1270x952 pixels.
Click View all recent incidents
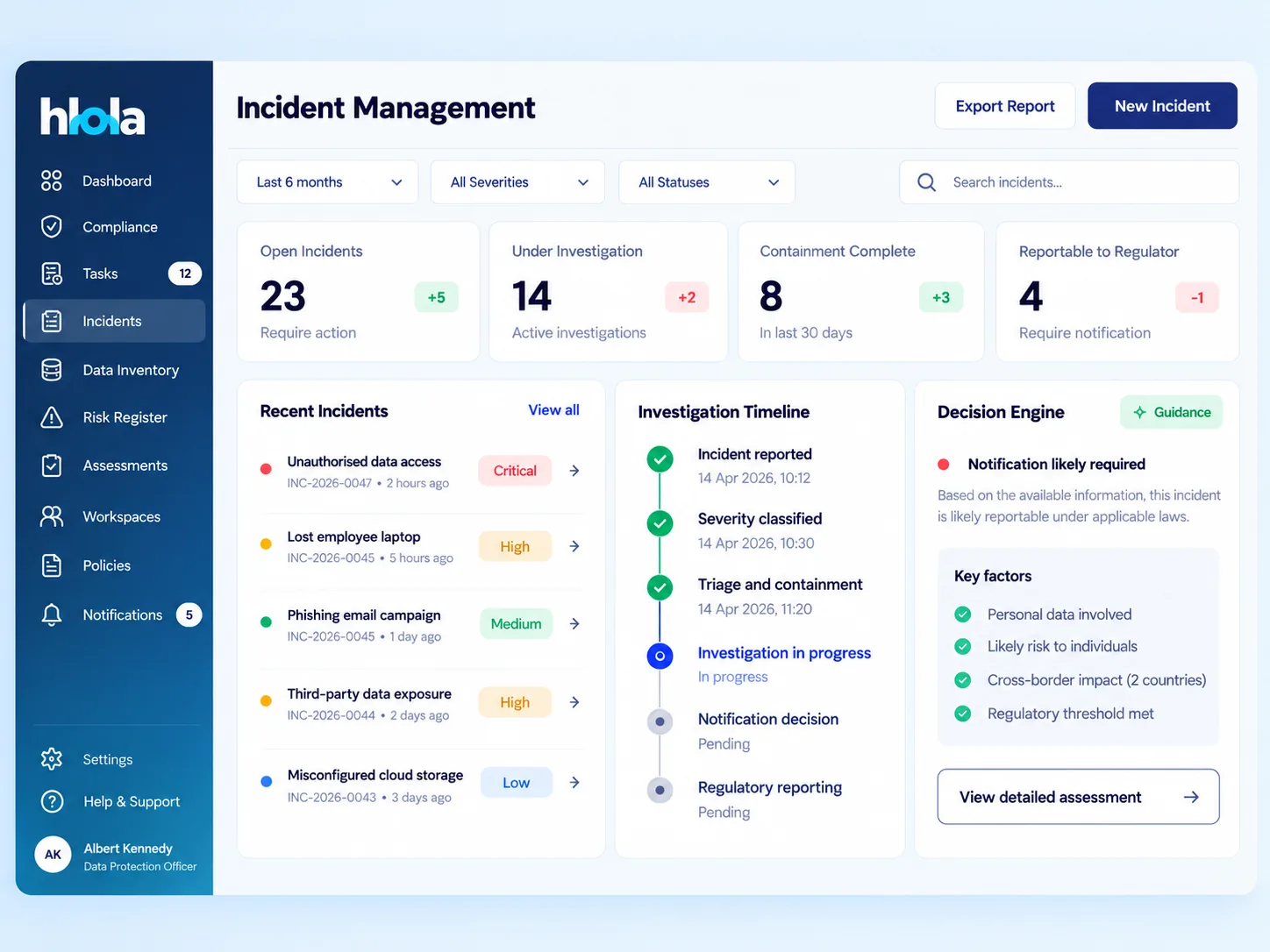pos(553,410)
